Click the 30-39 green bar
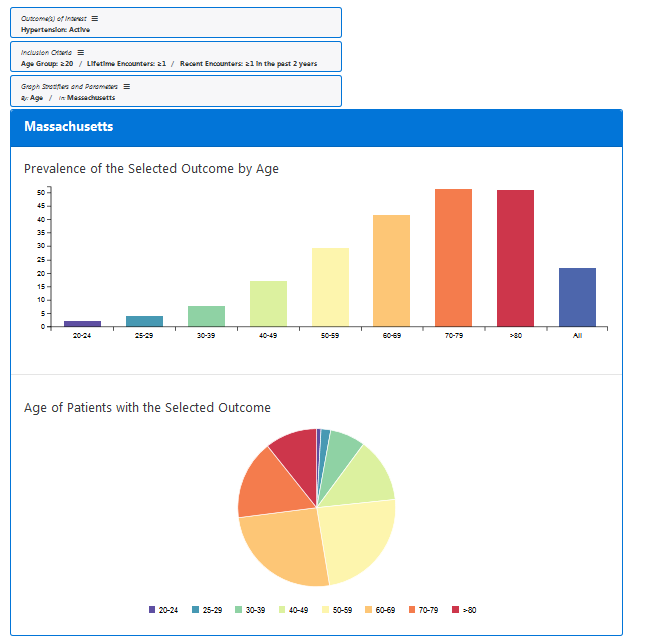Screen dimensions: 663x642 point(206,316)
